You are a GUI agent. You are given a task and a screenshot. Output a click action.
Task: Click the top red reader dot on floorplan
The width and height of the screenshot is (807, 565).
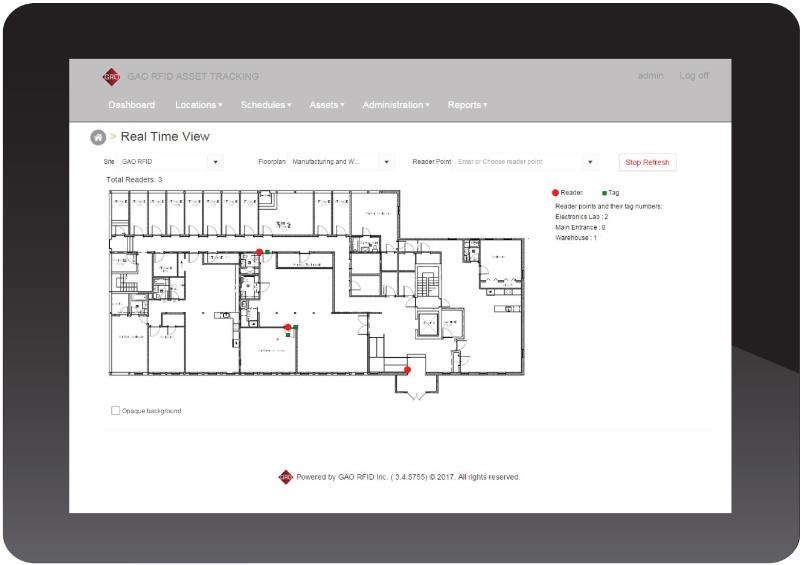click(x=260, y=252)
